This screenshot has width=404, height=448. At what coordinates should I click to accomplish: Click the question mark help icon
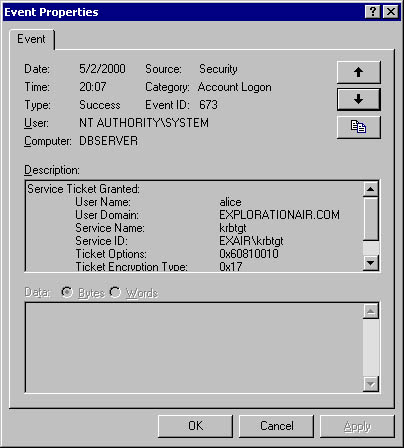pyautogui.click(x=373, y=12)
